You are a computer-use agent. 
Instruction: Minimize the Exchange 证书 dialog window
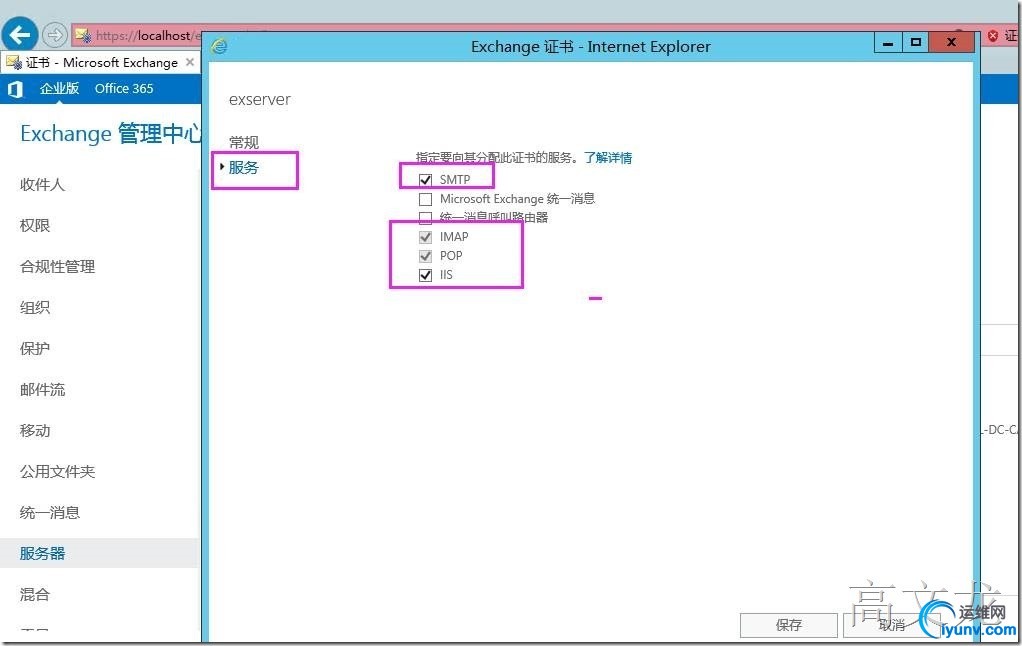point(888,43)
